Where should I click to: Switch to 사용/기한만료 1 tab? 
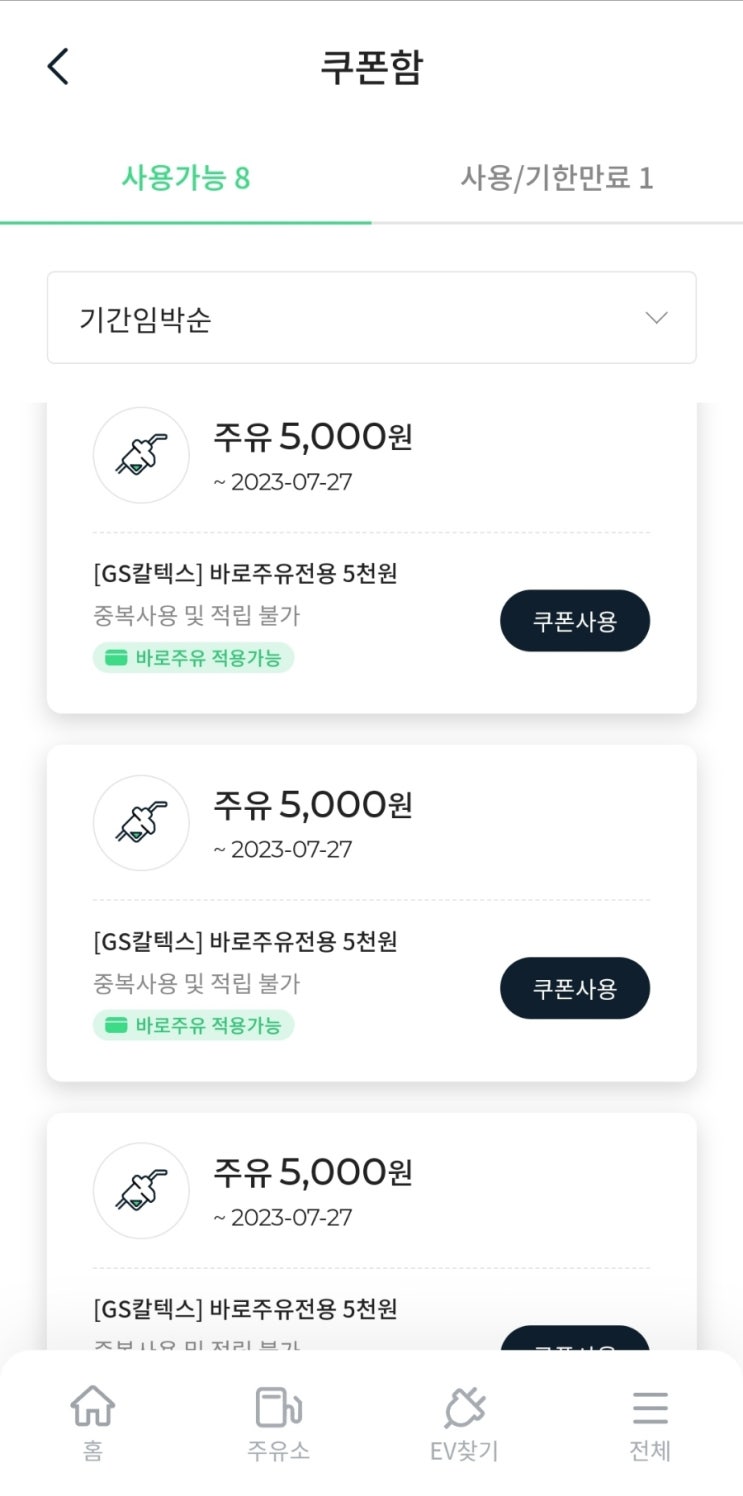coord(556,179)
